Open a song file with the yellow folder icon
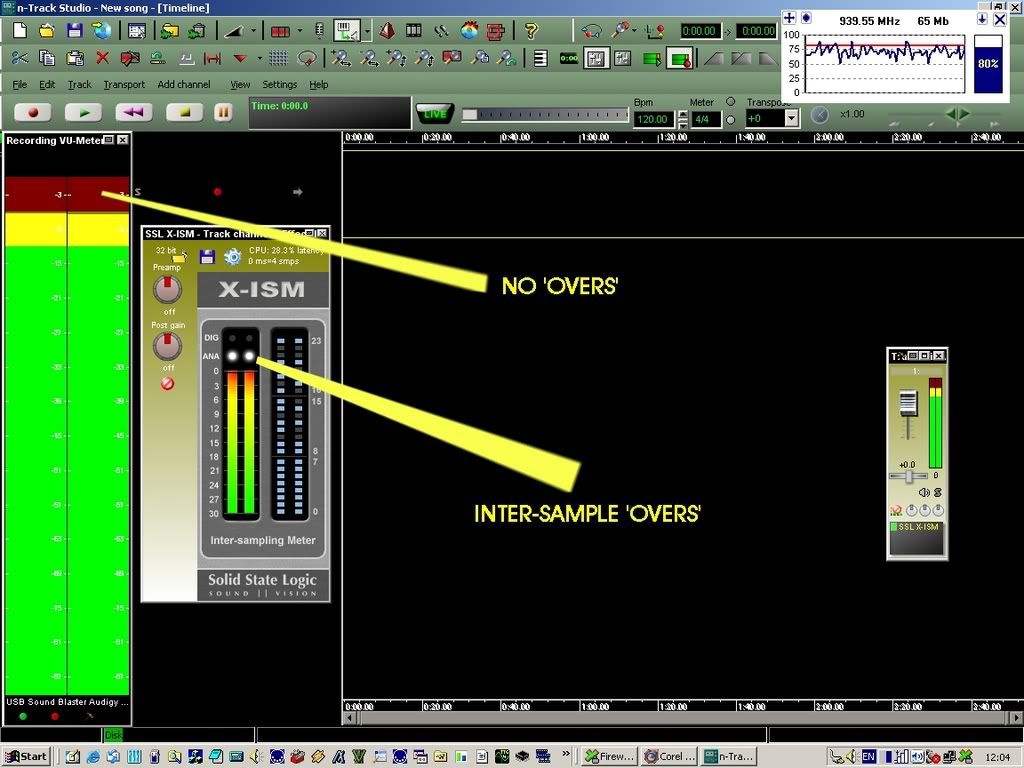Image resolution: width=1024 pixels, height=768 pixels. (x=46, y=31)
